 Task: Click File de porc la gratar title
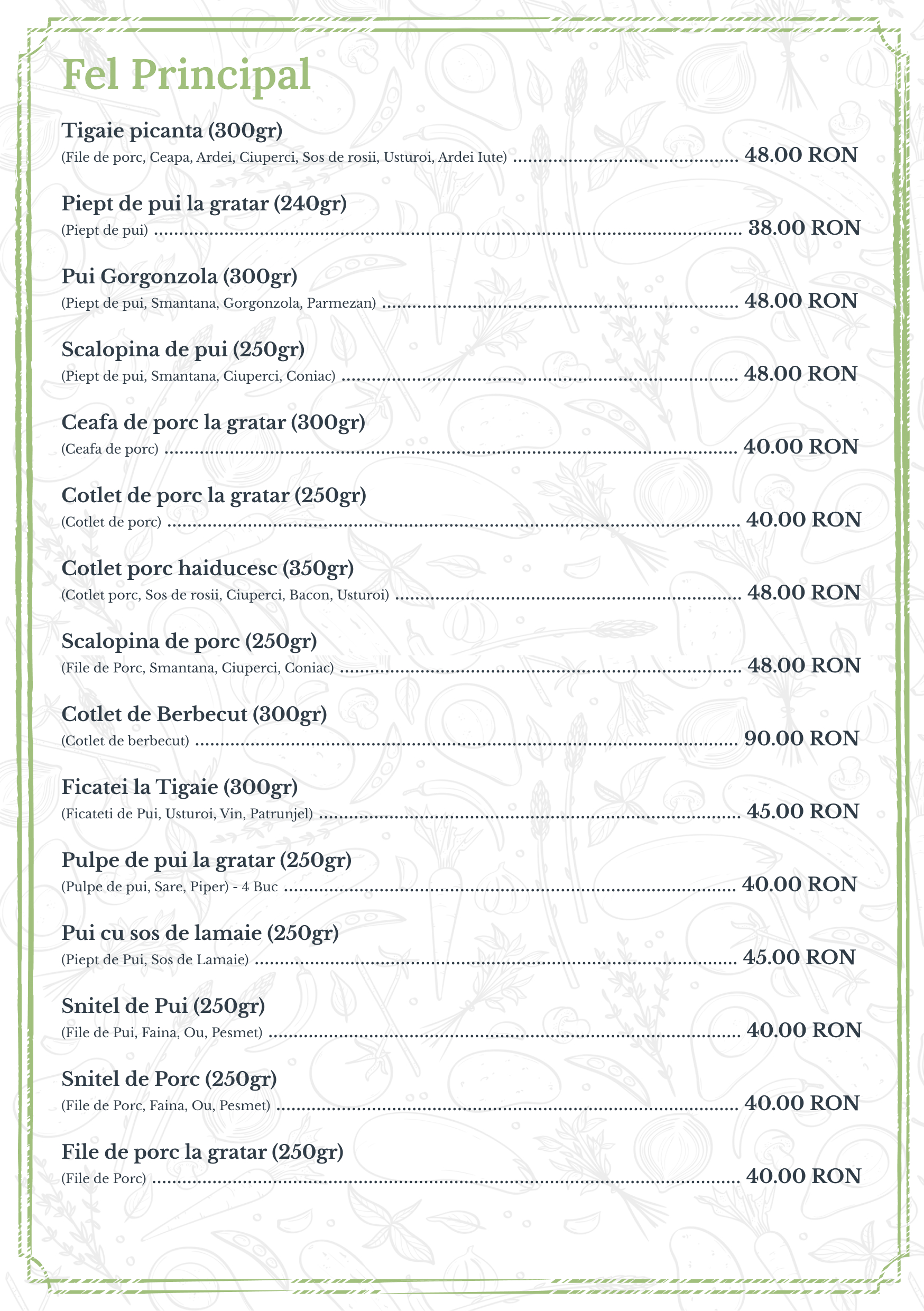coord(202,1152)
